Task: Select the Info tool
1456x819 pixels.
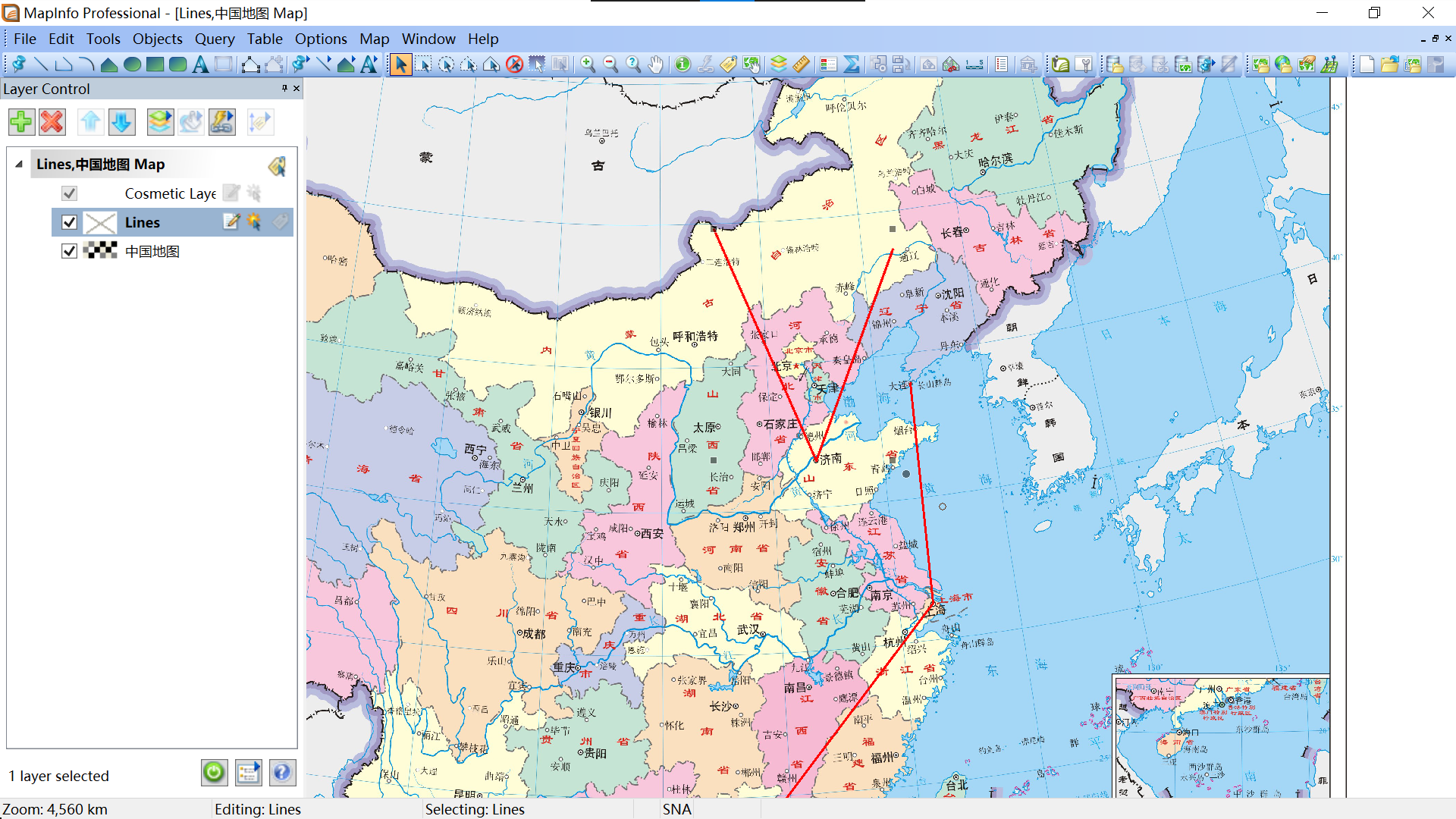Action: coord(682,64)
